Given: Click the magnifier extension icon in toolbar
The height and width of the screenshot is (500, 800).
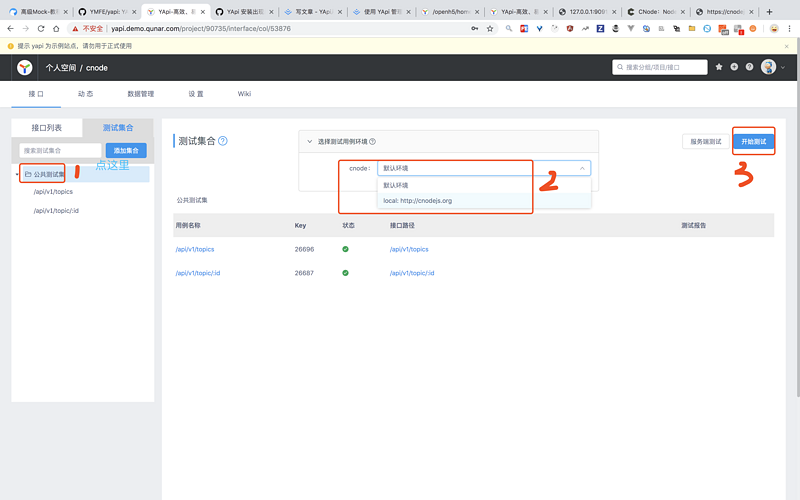Looking at the screenshot, I should pos(509,29).
